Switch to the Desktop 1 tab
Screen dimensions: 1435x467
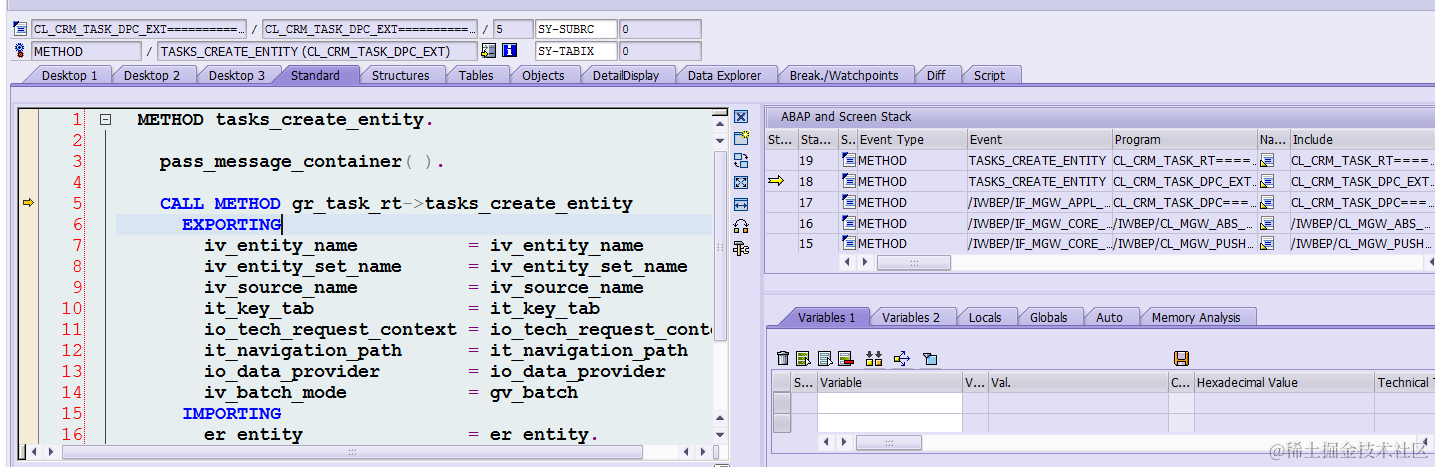click(x=68, y=75)
